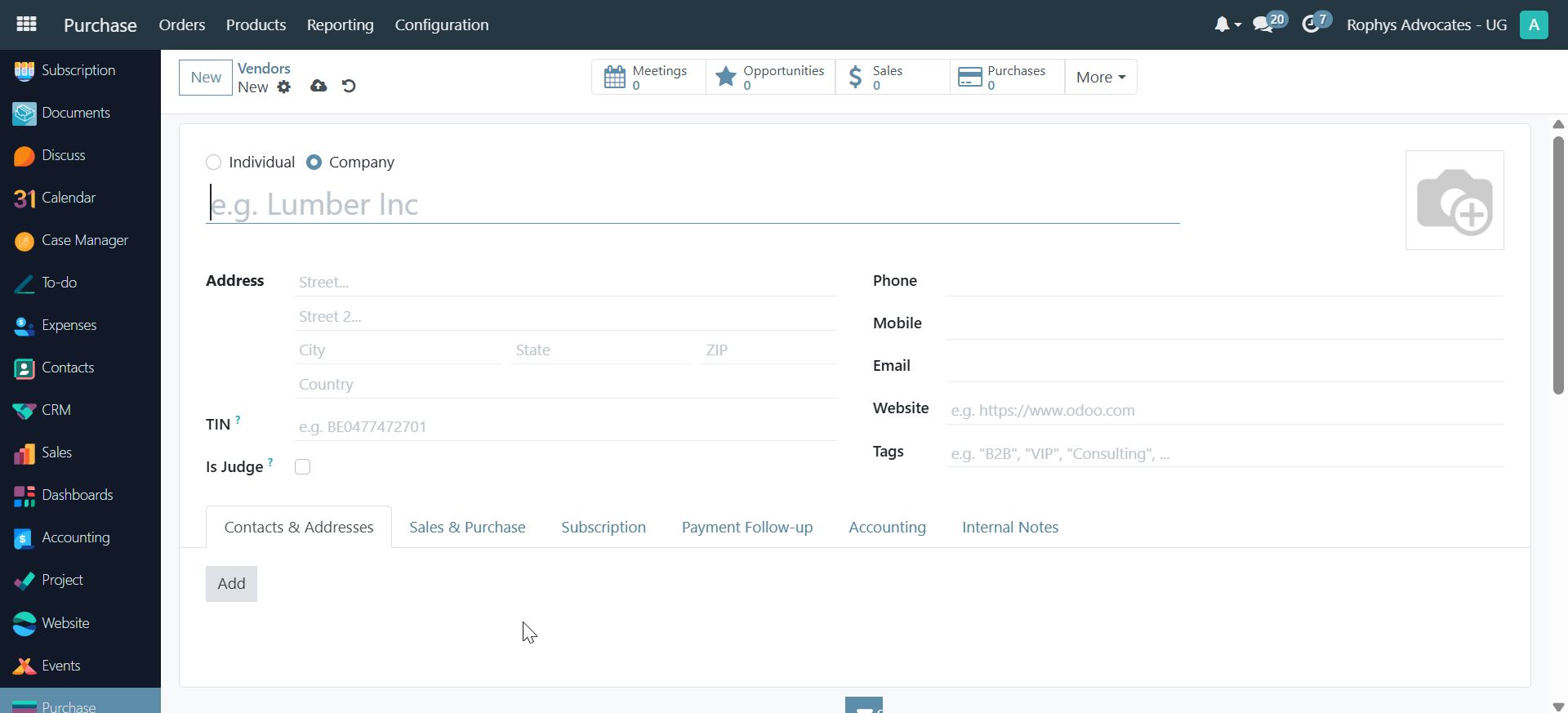
Task: Open Calendar app in sidebar
Action: 80,198
